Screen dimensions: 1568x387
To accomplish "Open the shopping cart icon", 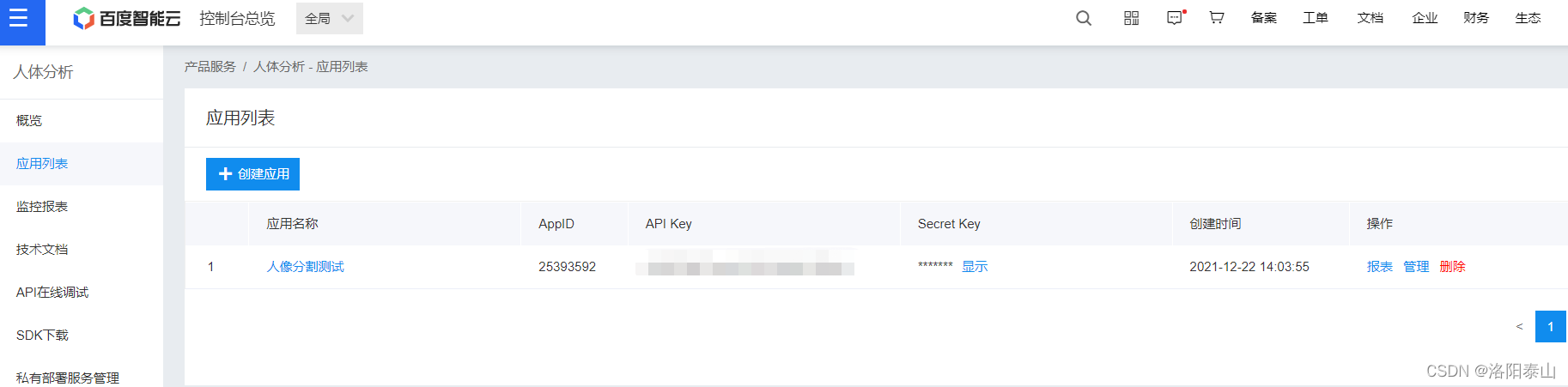I will (x=1216, y=18).
